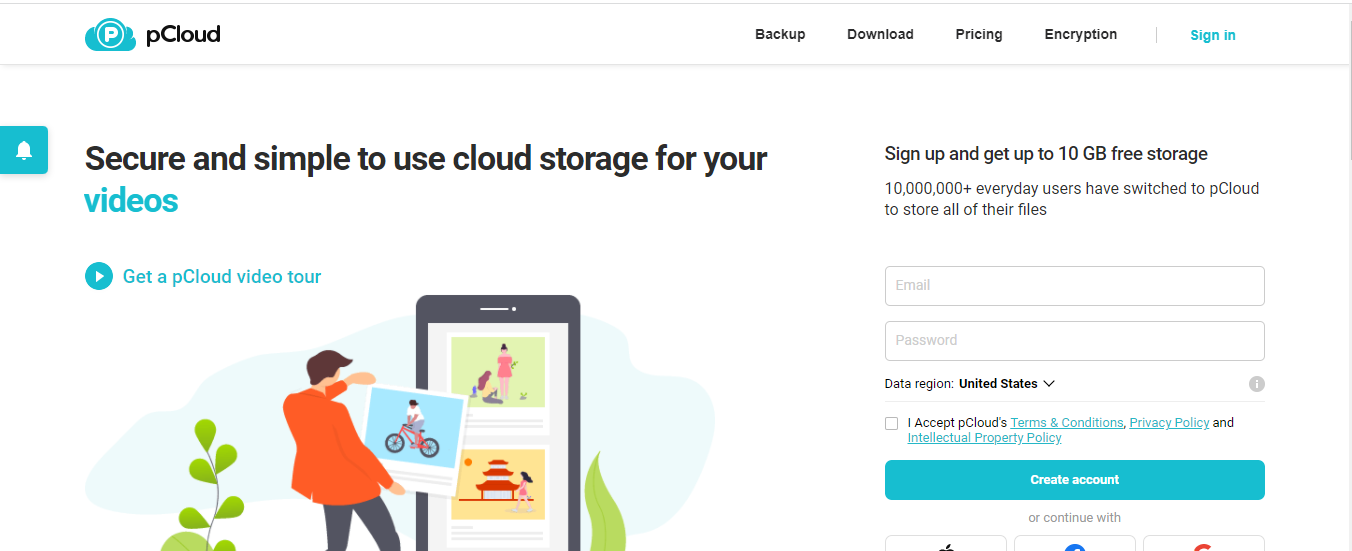Open the Download menu item
This screenshot has height=551, width=1352.
(x=880, y=34)
